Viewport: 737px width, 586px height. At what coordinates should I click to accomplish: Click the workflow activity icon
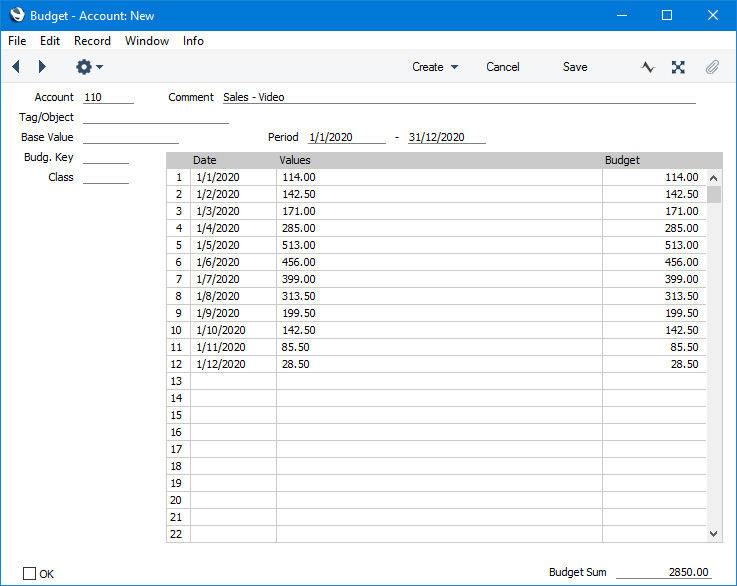tap(648, 67)
